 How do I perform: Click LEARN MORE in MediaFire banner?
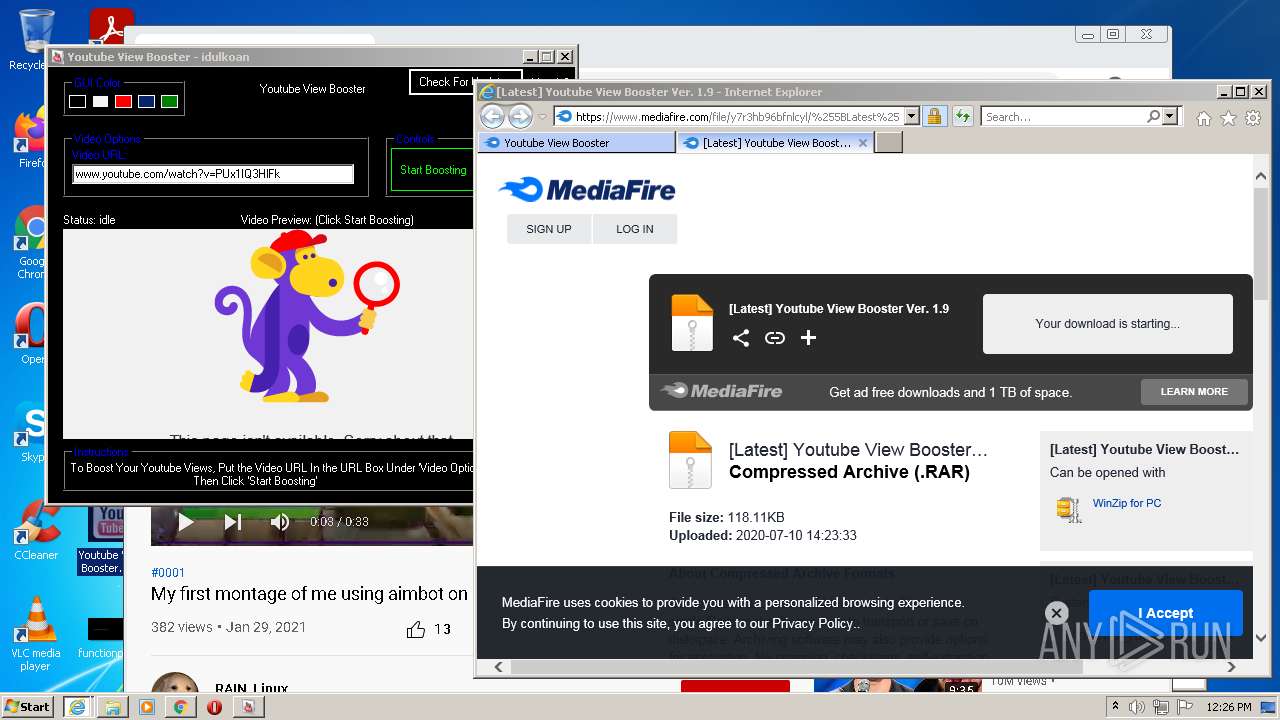pos(1194,392)
